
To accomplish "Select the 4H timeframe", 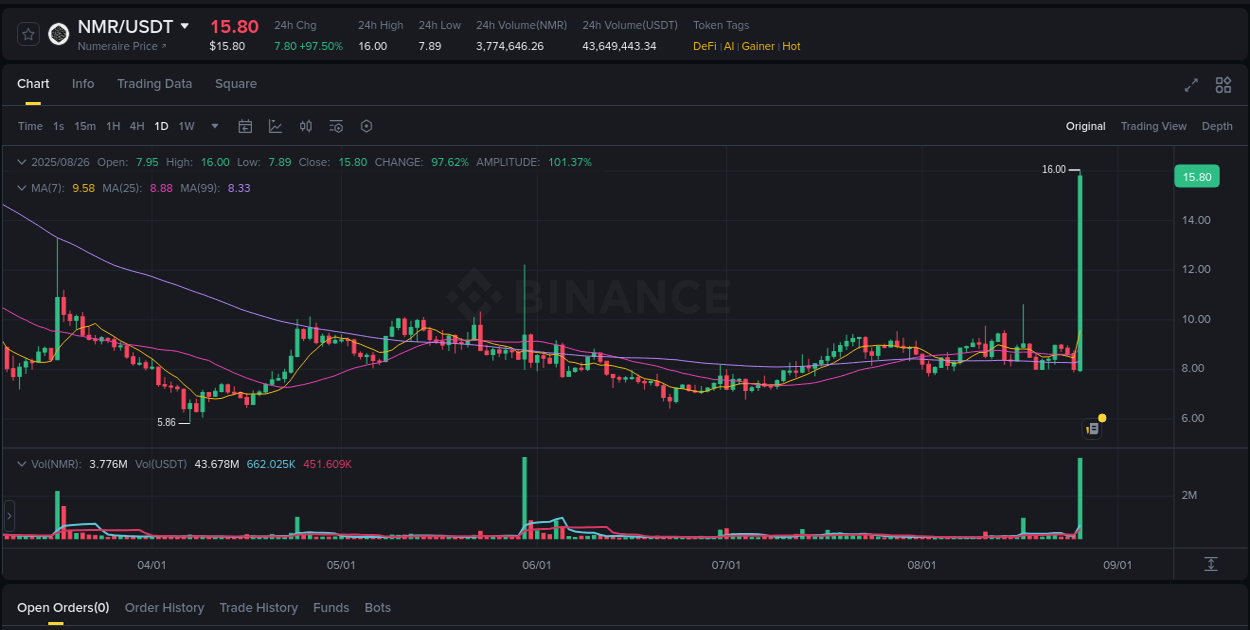I will coord(137,126).
